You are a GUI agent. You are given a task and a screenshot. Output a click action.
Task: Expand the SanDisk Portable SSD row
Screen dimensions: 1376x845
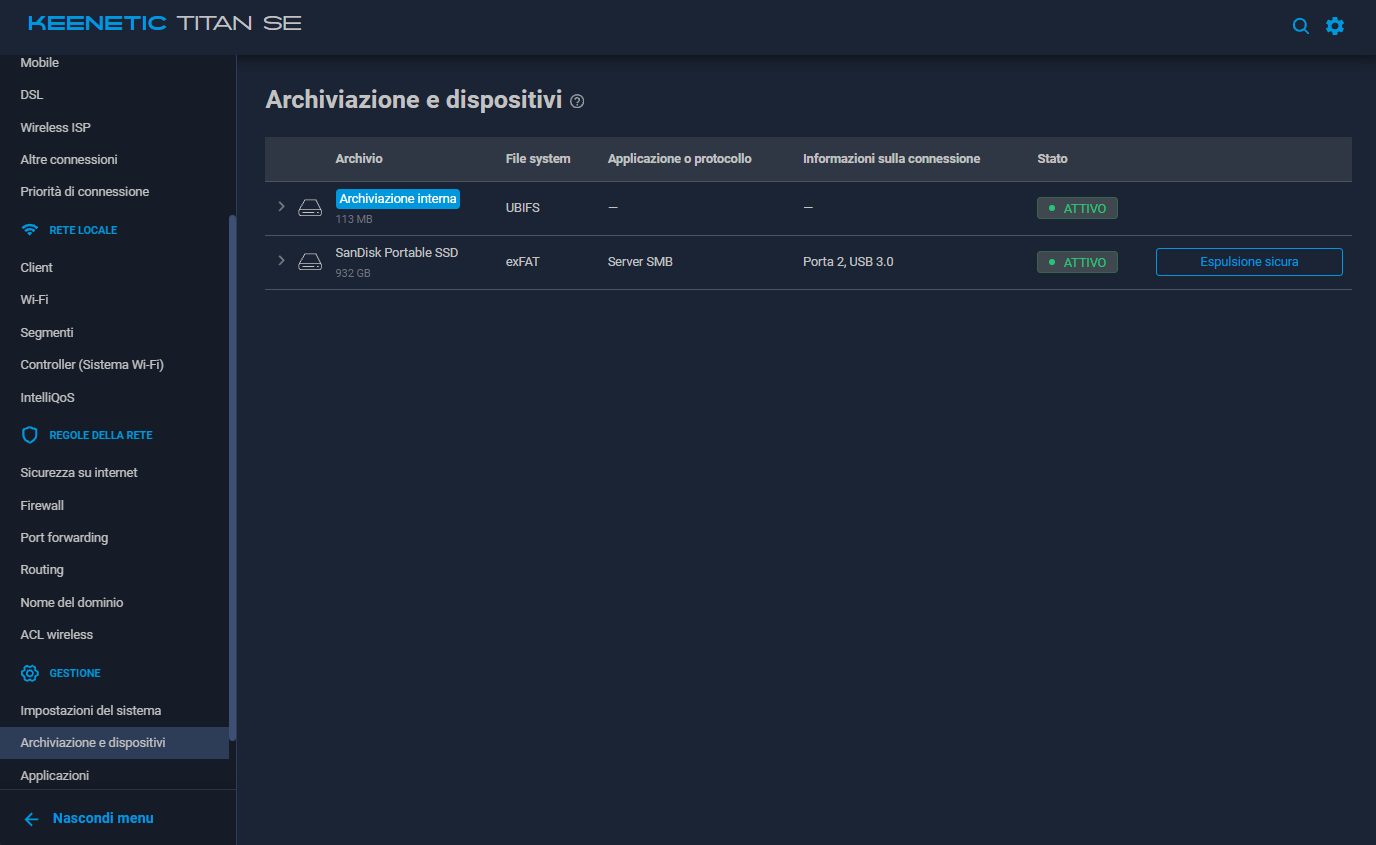pyautogui.click(x=281, y=260)
